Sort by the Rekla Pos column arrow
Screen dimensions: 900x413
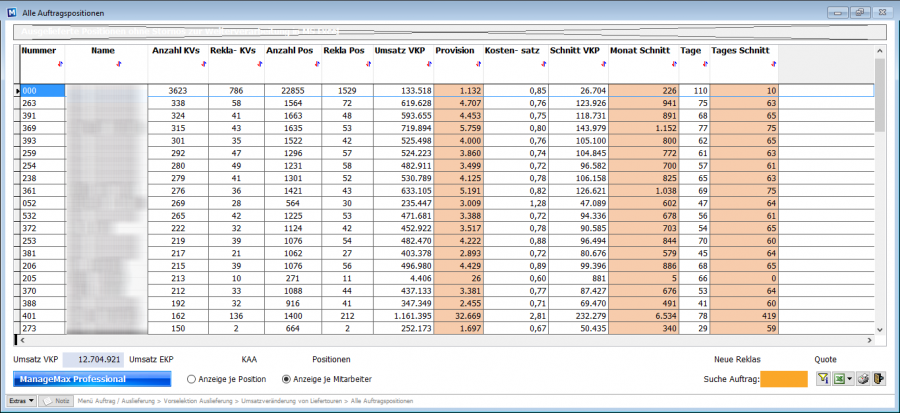point(368,64)
